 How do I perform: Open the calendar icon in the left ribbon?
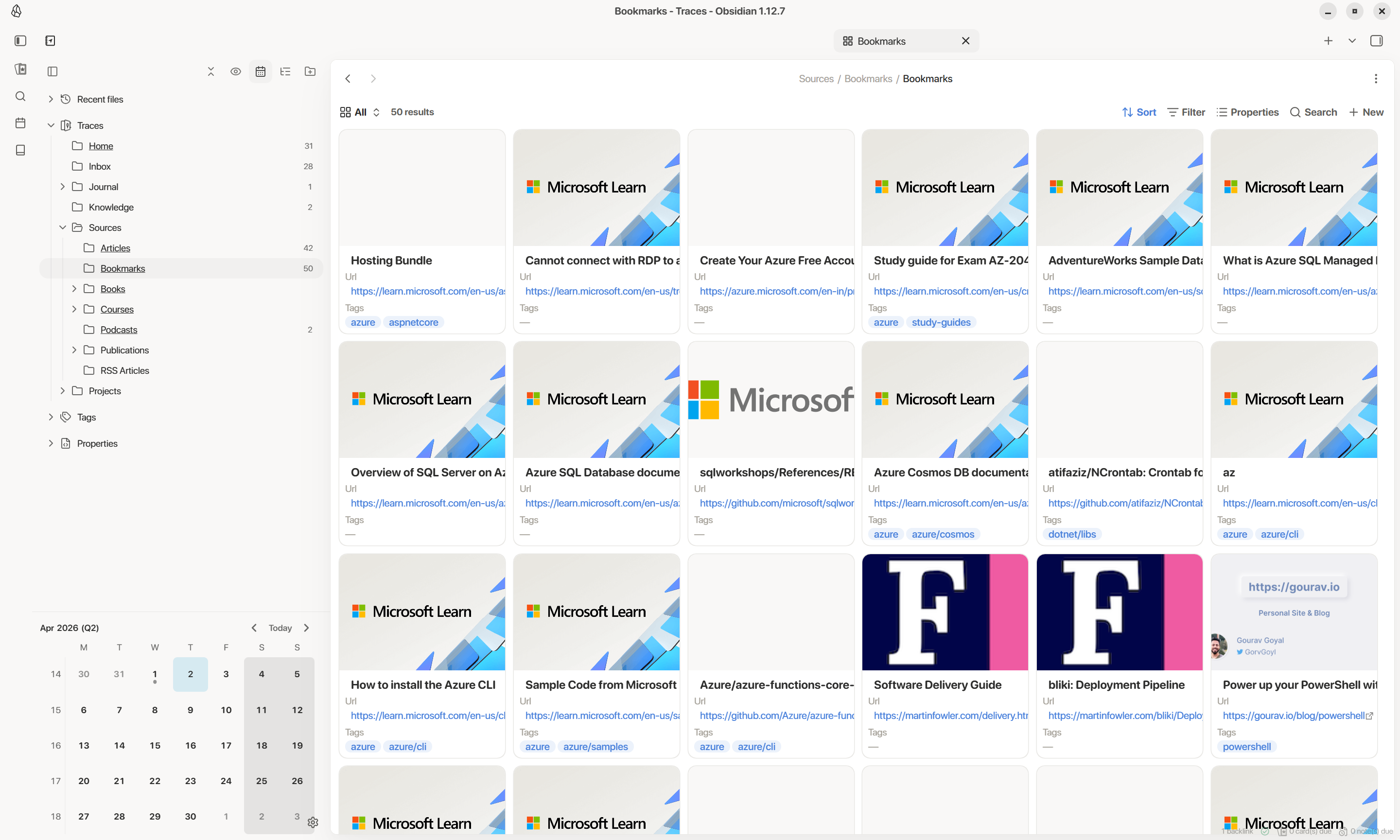(20, 123)
